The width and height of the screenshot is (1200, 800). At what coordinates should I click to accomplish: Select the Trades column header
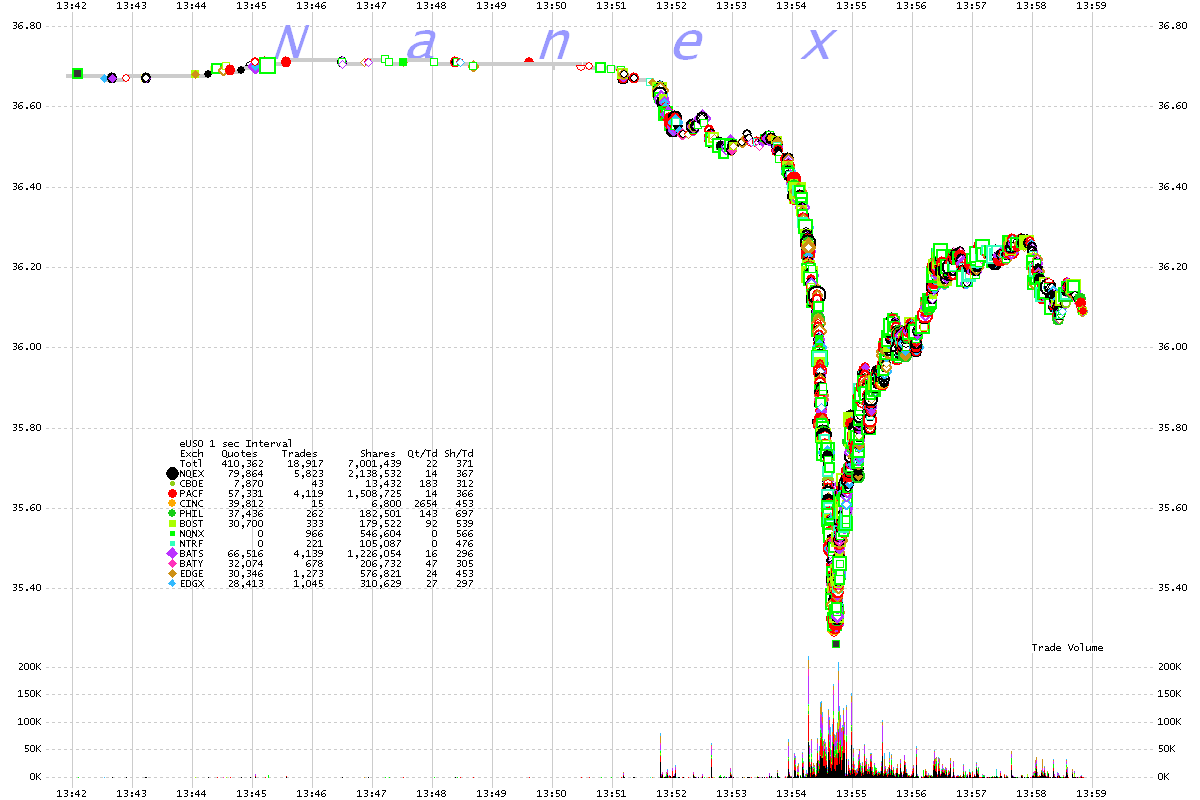[299, 454]
